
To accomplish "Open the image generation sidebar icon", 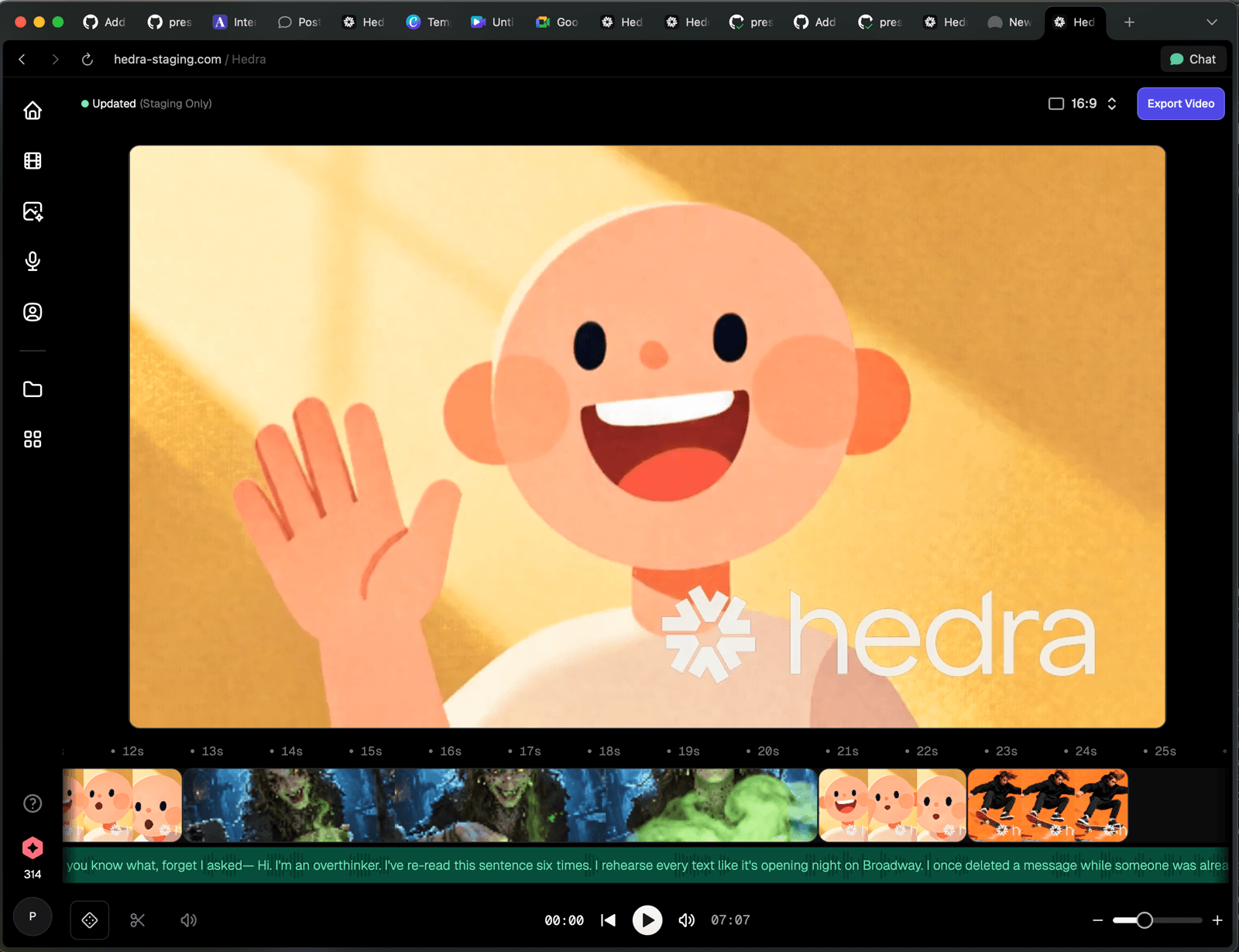I will coord(33,211).
